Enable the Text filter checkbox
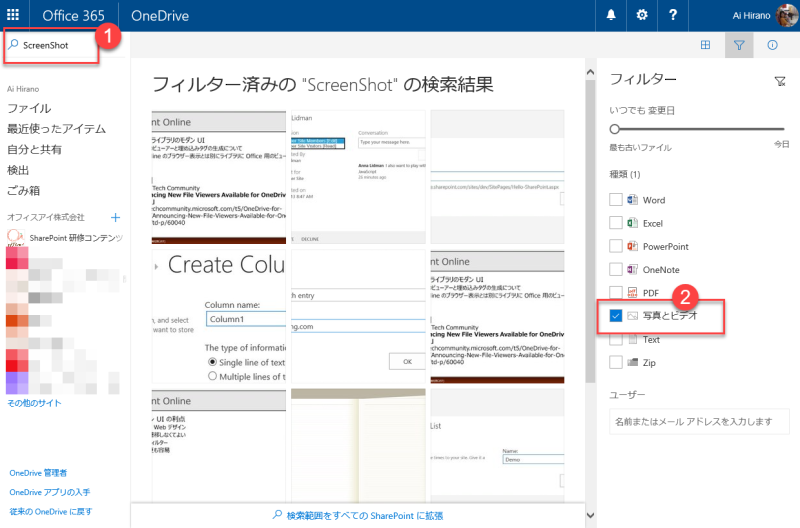The image size is (800, 528). pos(616,339)
